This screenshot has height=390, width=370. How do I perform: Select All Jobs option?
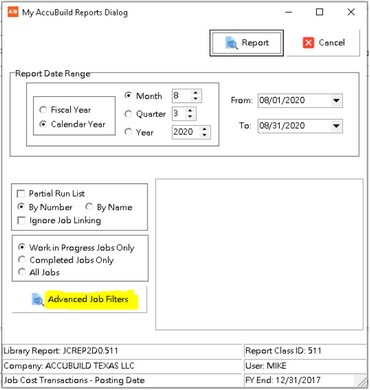click(22, 272)
